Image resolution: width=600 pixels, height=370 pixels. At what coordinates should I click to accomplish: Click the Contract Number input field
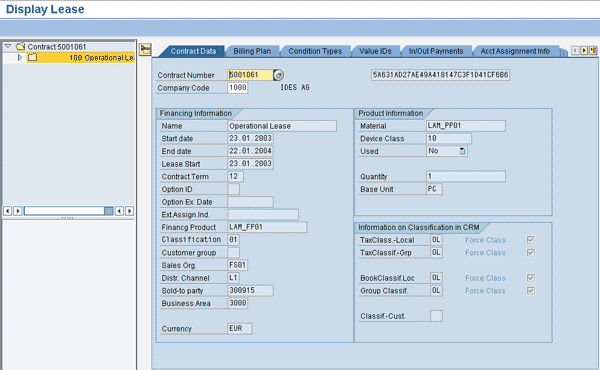tap(250, 75)
